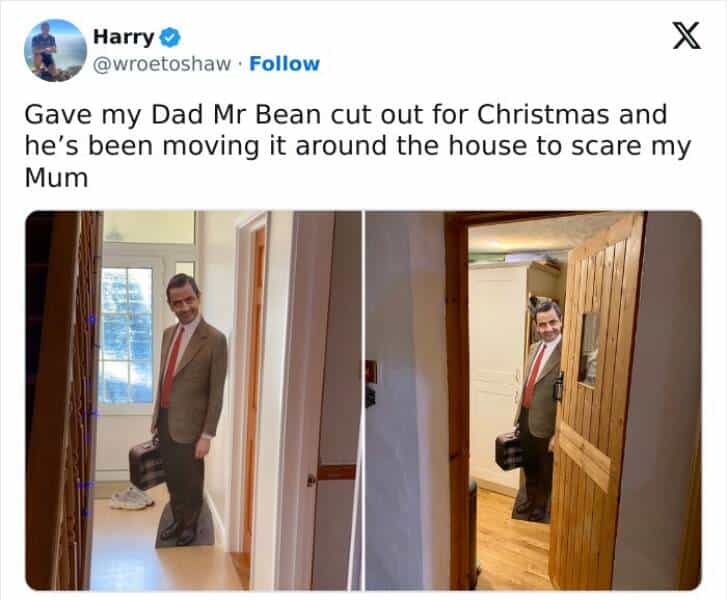Click the bright window in the left photo
Image resolution: width=727 pixels, height=600 pixels.
tap(126, 335)
